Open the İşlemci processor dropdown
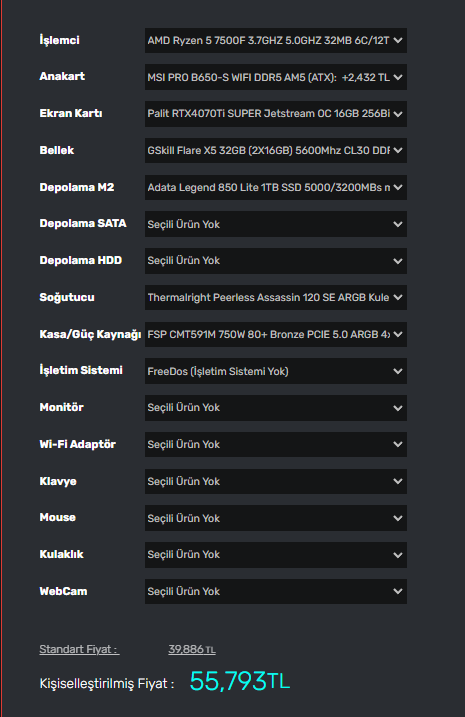 coord(276,40)
